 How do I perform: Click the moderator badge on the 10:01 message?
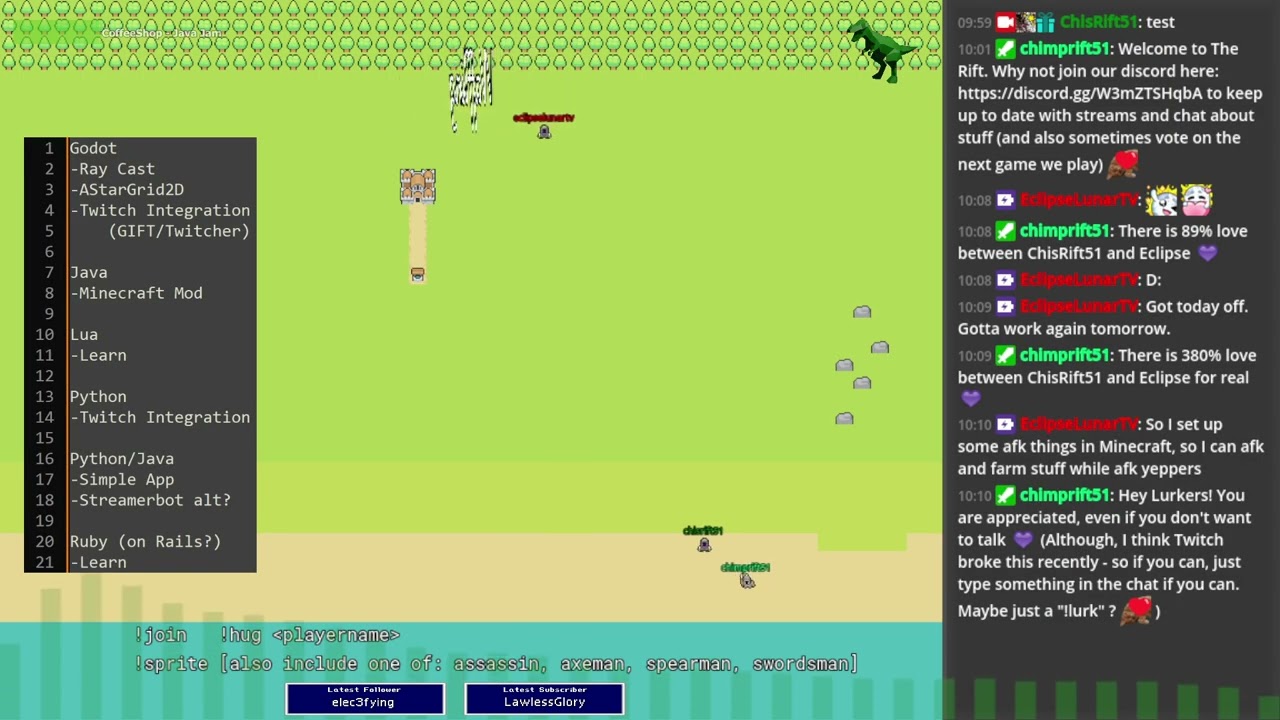click(x=1005, y=49)
